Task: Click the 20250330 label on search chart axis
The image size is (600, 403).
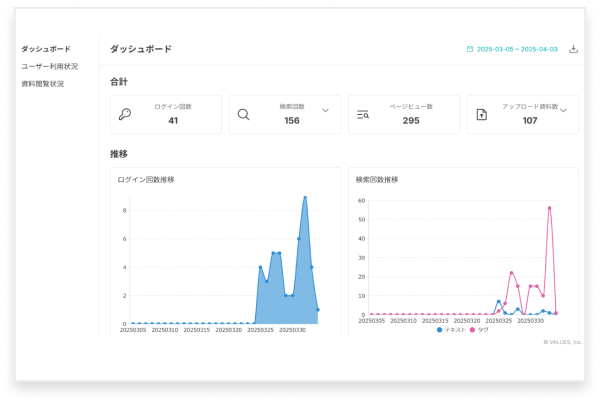Action: coord(530,321)
